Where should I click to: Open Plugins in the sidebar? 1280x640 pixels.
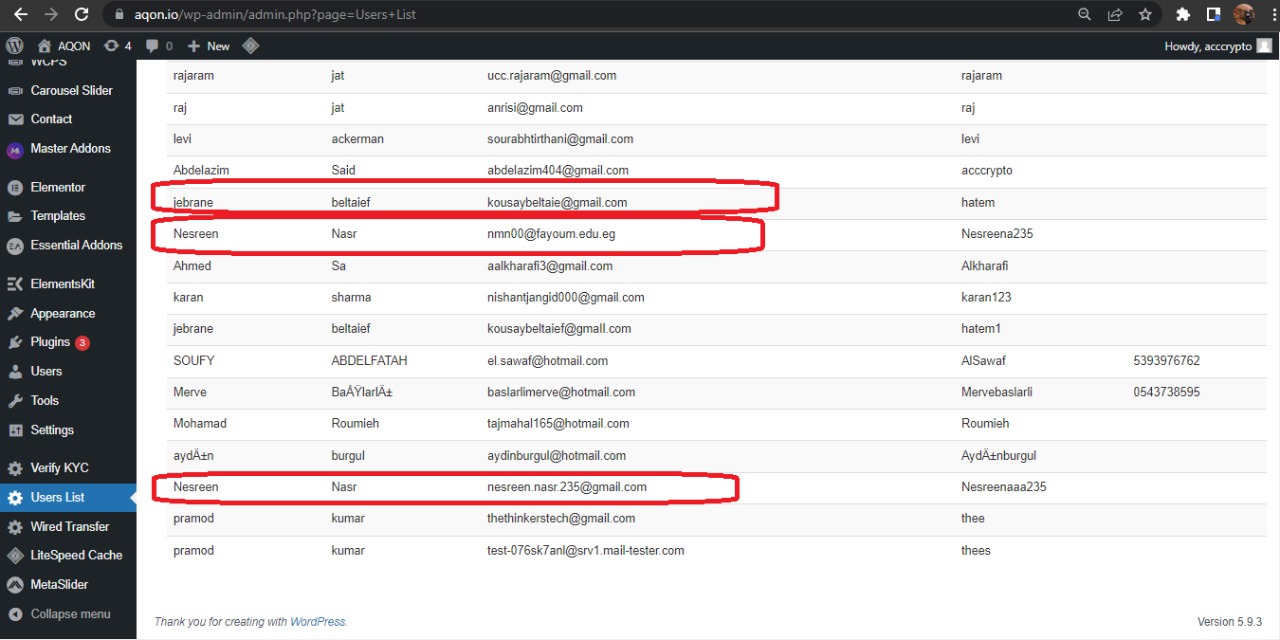coord(50,342)
